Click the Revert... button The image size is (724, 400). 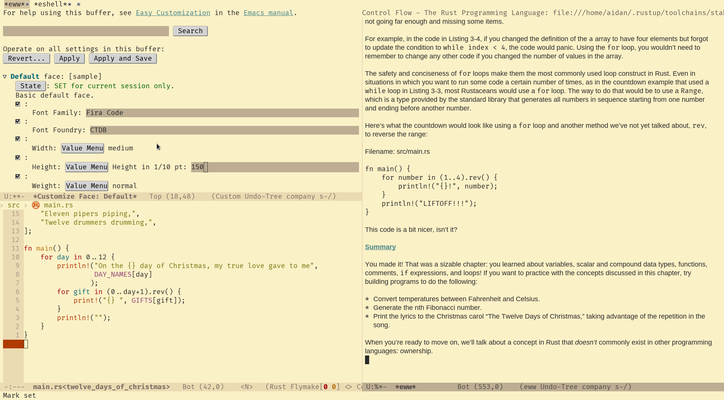(26, 58)
